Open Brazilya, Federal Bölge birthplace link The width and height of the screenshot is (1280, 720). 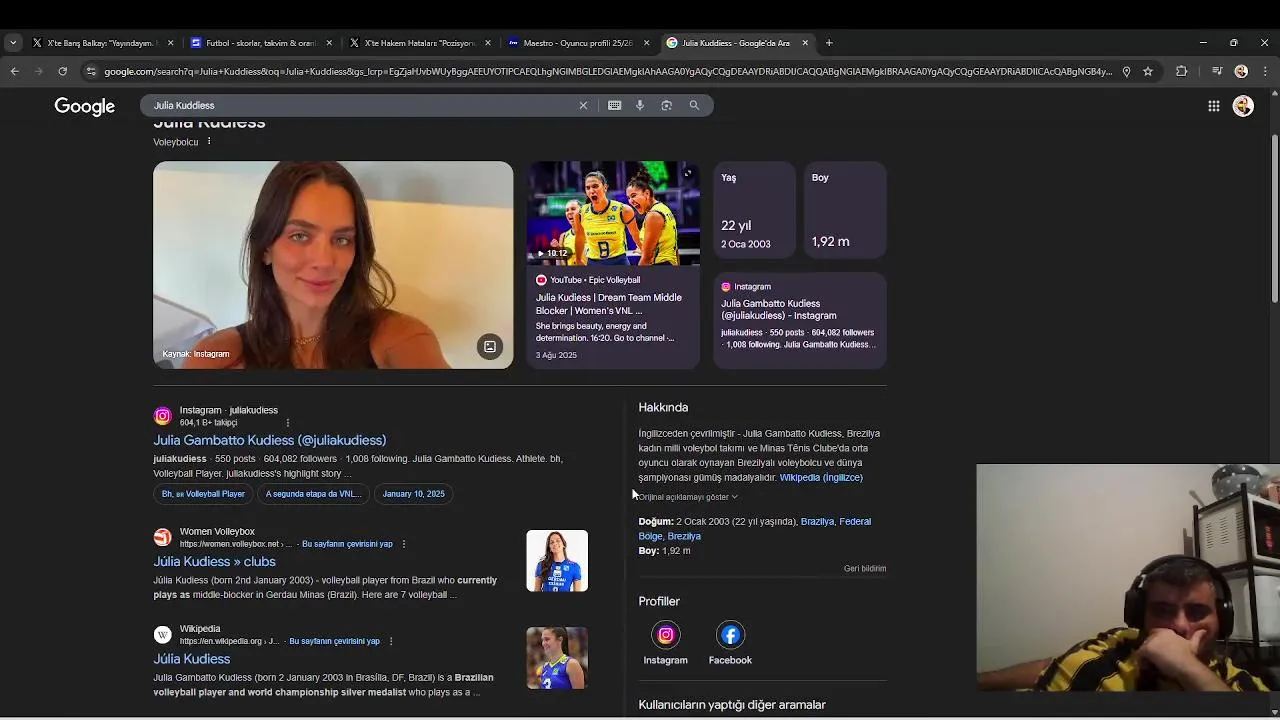point(755,529)
